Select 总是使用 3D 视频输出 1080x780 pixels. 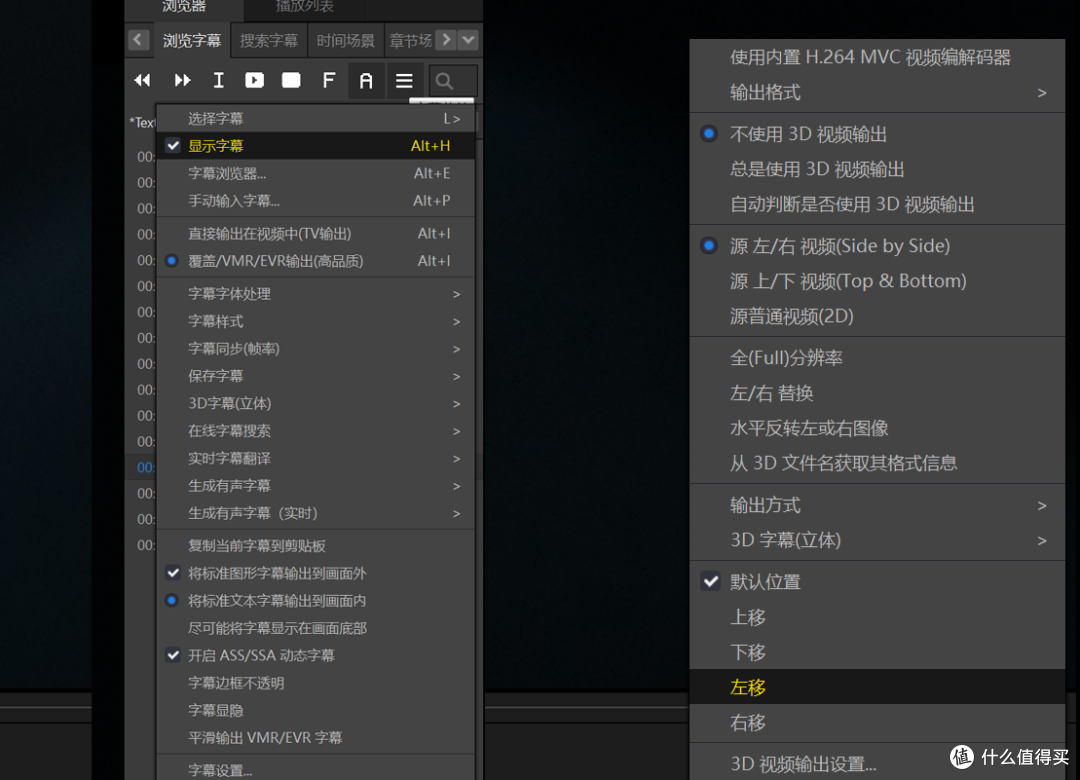coord(878,170)
